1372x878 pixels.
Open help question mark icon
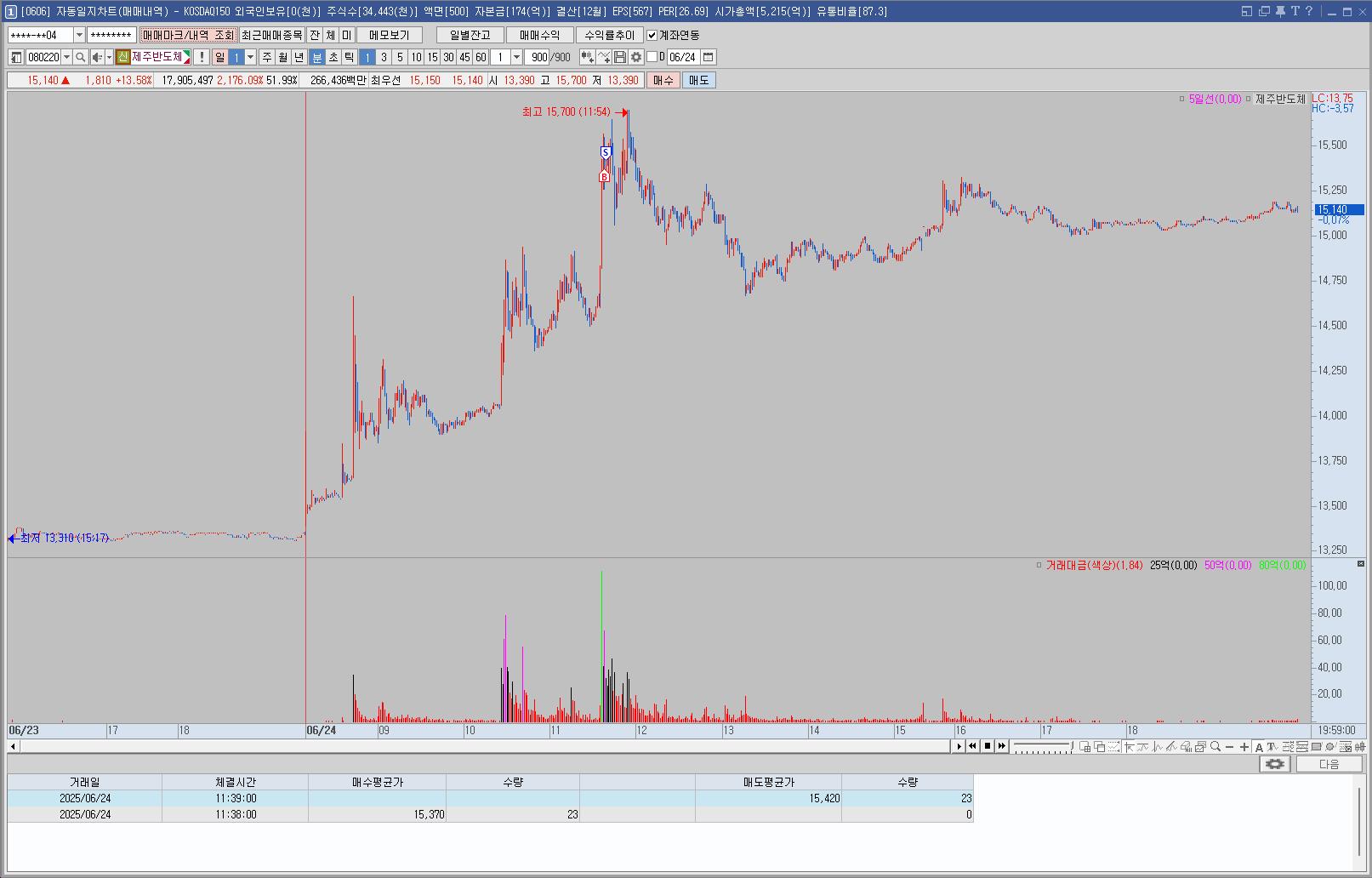(x=1309, y=11)
